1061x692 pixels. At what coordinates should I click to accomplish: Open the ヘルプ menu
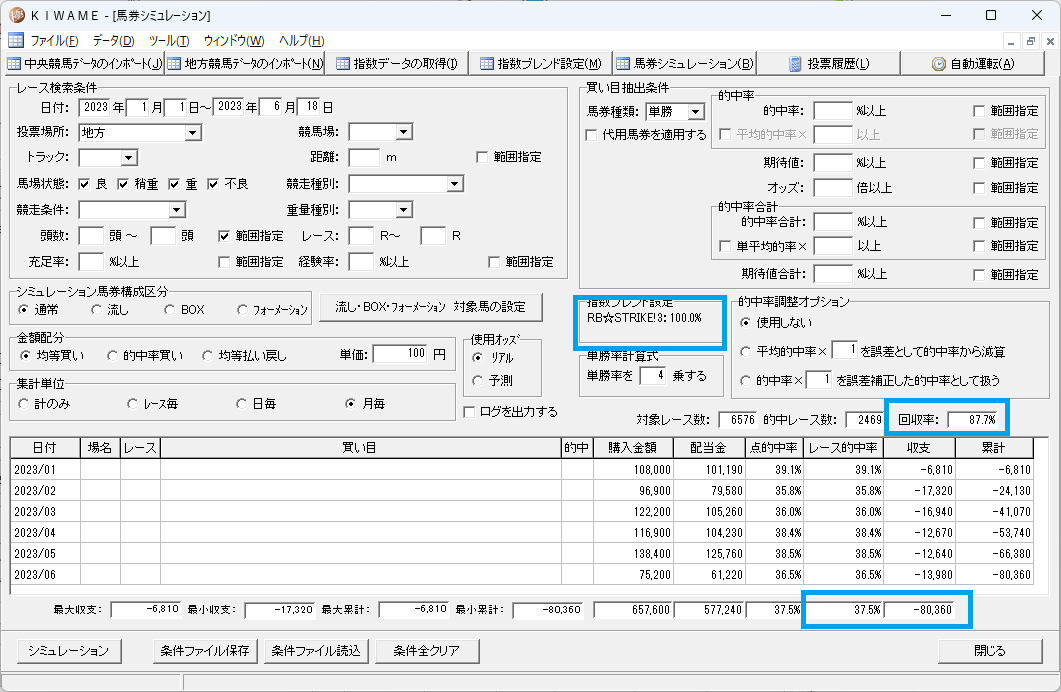(x=301, y=41)
